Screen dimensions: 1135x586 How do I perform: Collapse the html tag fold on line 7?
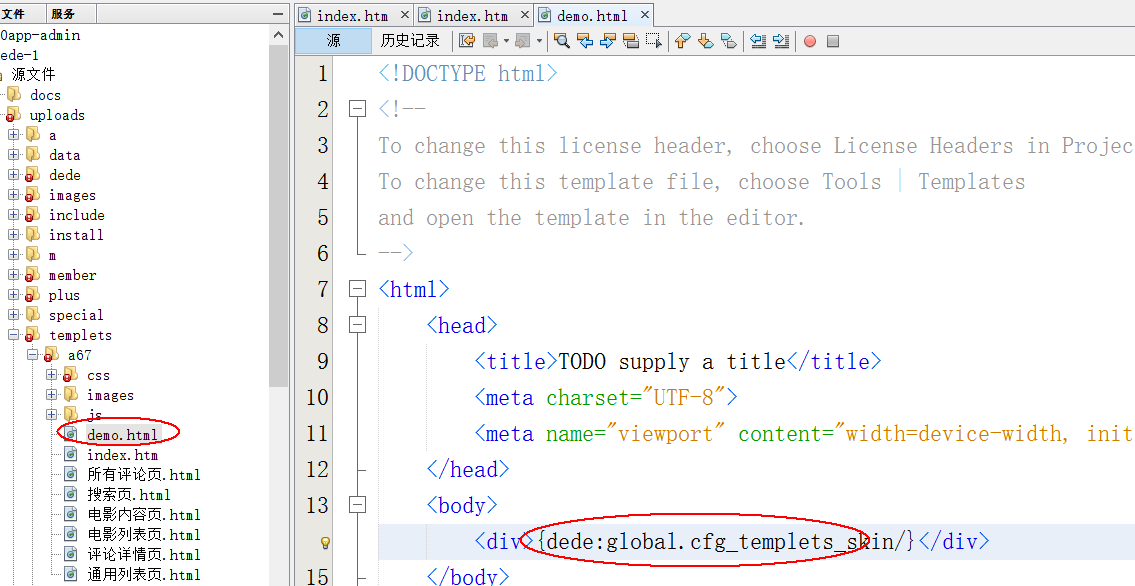pyautogui.click(x=357, y=289)
